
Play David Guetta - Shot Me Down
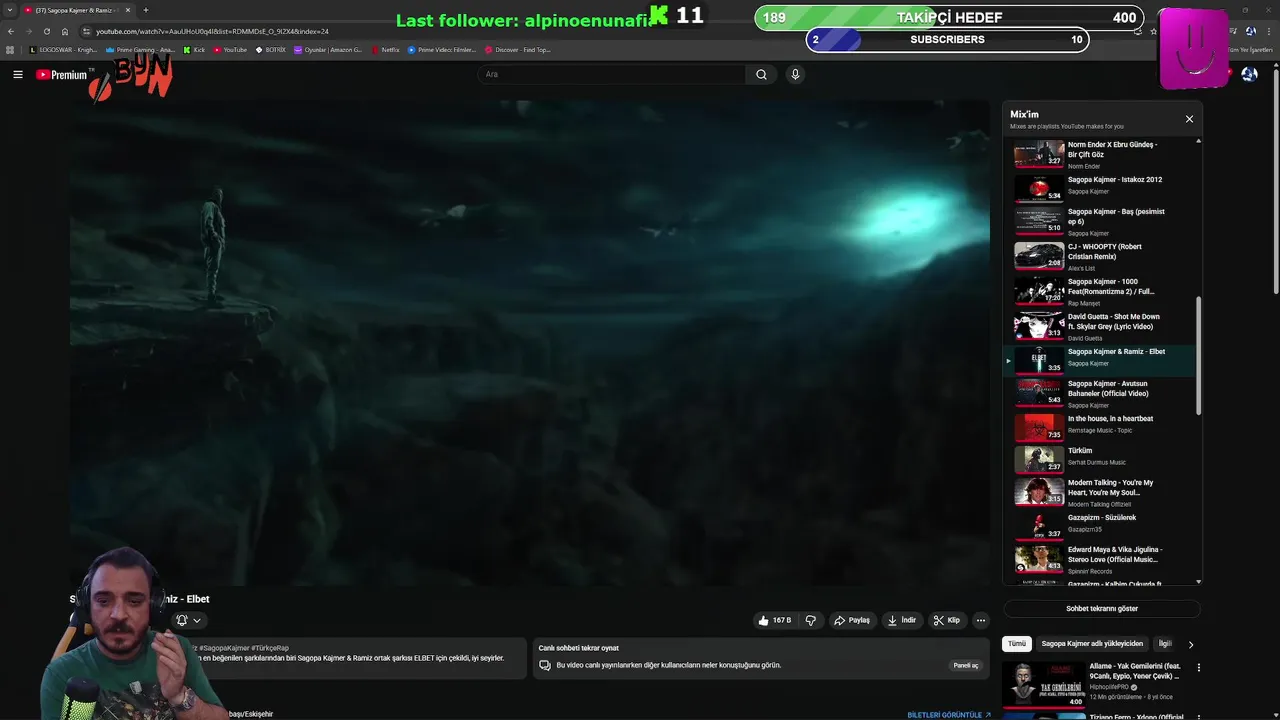[1099, 326]
